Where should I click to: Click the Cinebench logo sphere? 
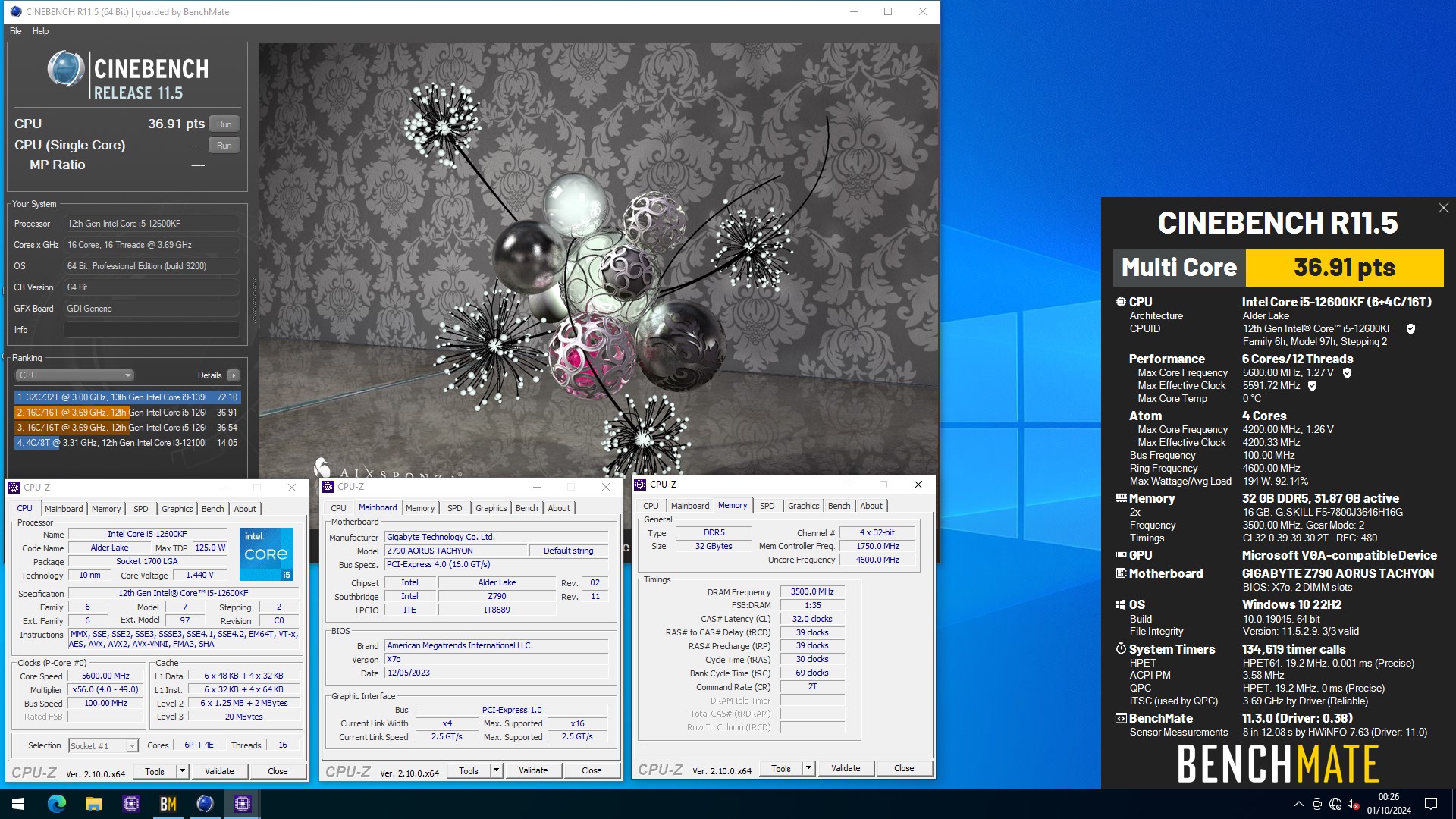66,69
